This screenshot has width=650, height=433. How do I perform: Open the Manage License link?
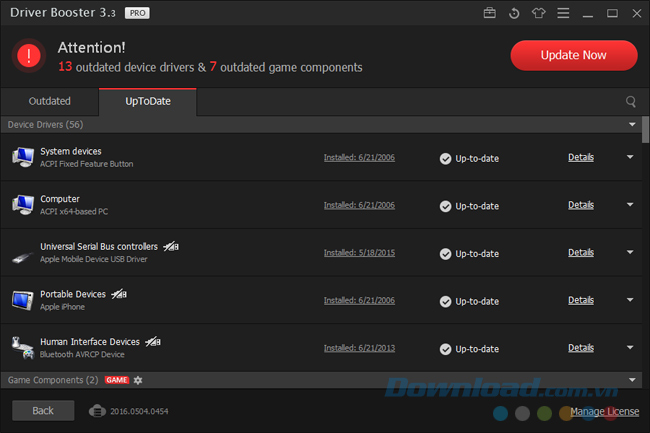604,411
